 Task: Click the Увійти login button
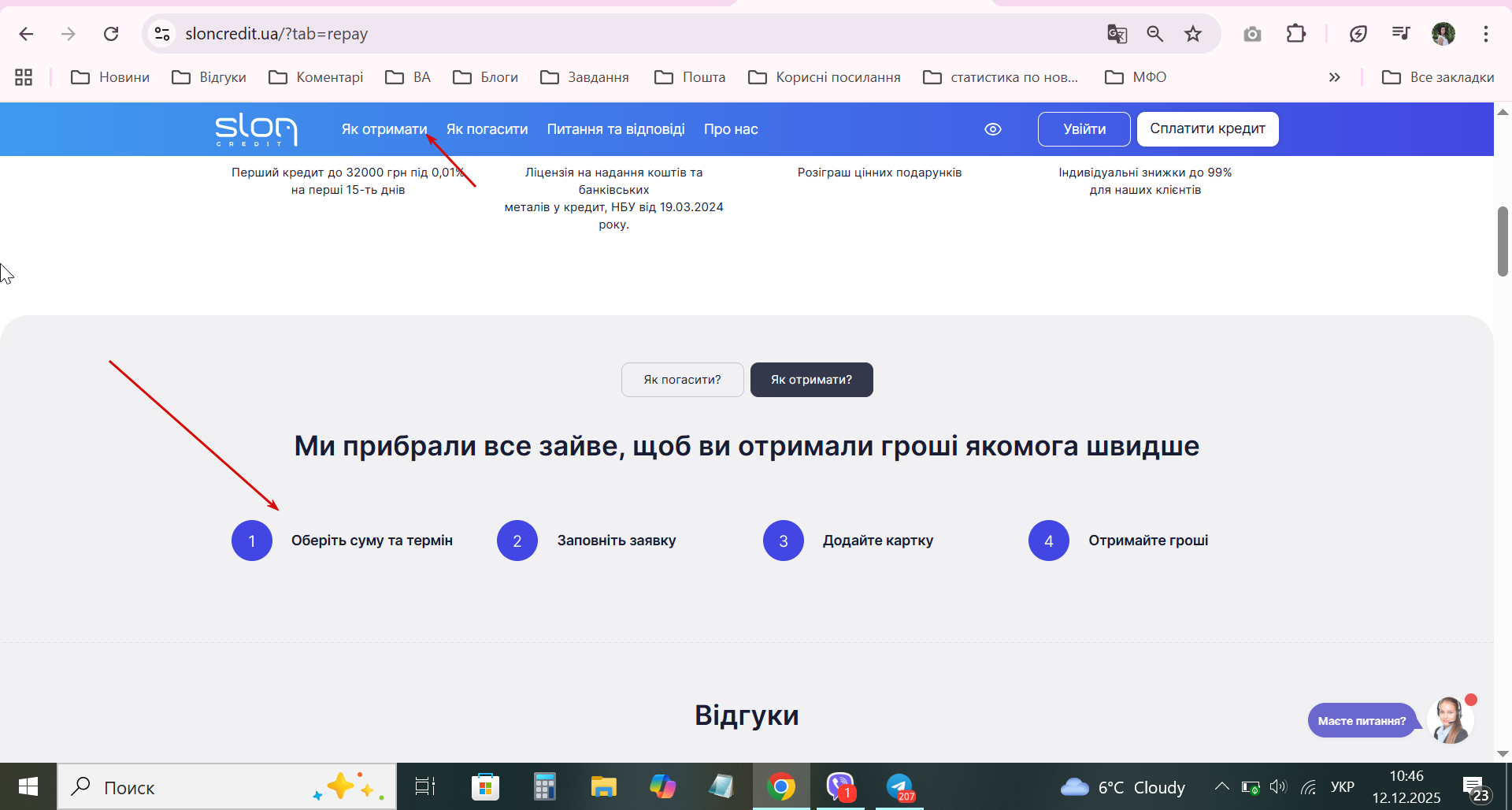pos(1084,129)
